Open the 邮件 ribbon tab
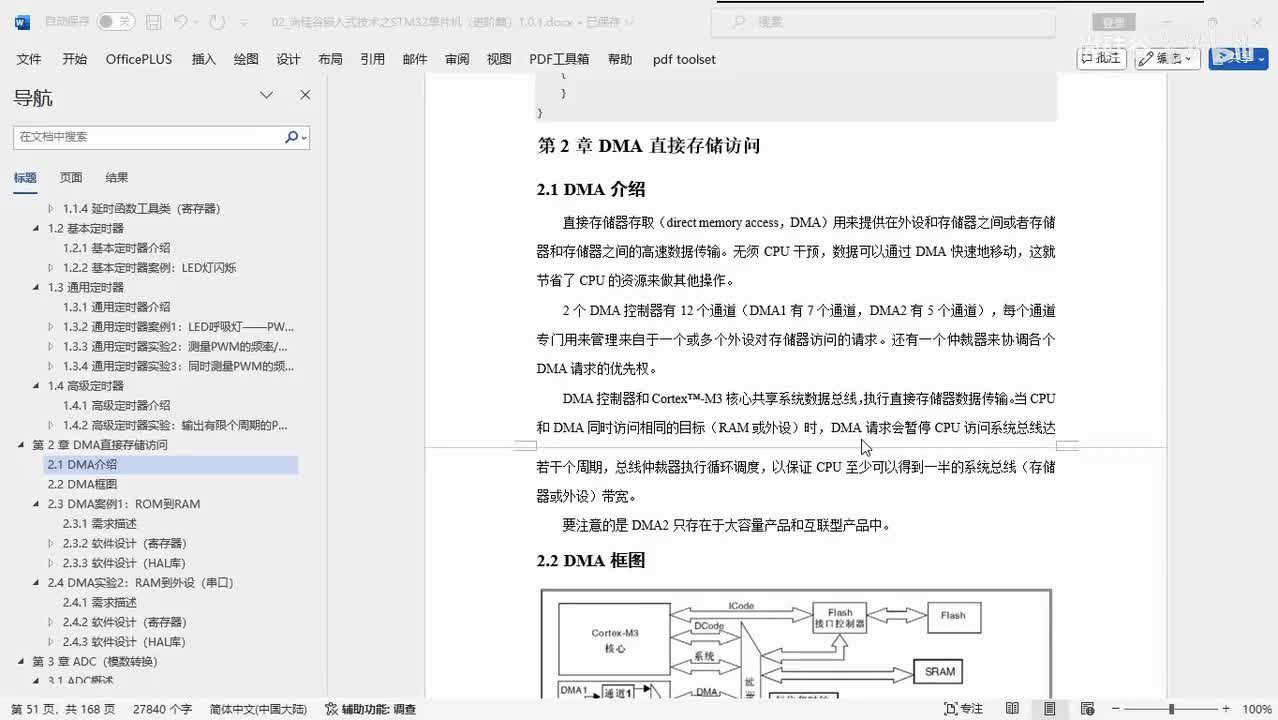The height and width of the screenshot is (720, 1278). (x=415, y=59)
